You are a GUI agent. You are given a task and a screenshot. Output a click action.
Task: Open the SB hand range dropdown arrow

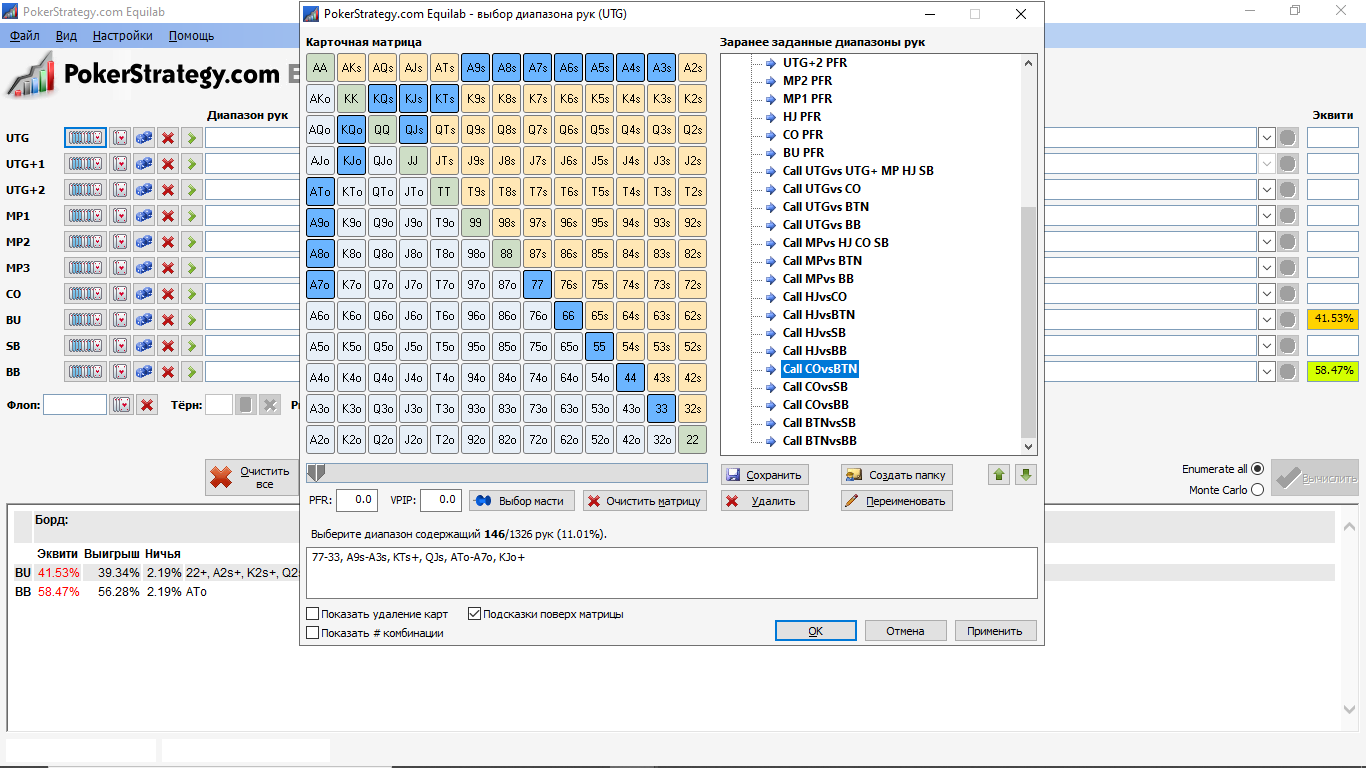[x=1266, y=345]
